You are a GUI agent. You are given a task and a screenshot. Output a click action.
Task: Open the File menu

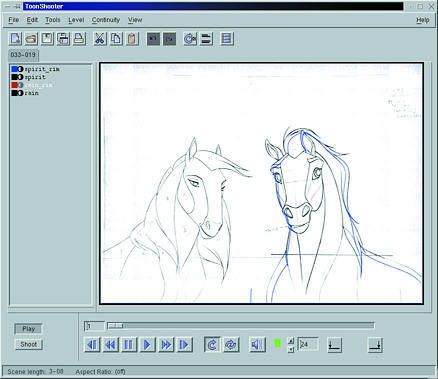coord(13,20)
